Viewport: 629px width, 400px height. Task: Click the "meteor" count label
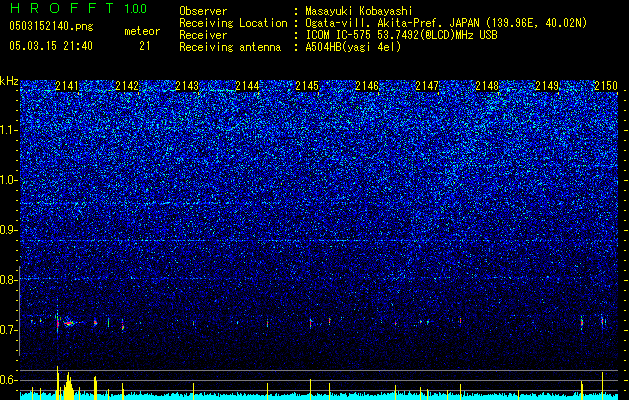pyautogui.click(x=142, y=31)
